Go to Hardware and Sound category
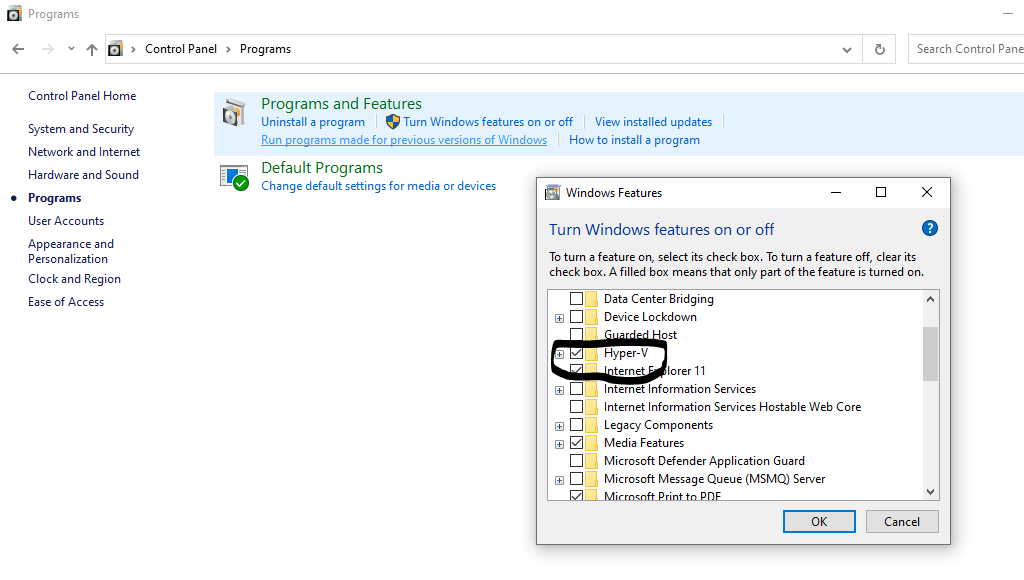Screen dimensions: 1024x580 (x=83, y=175)
